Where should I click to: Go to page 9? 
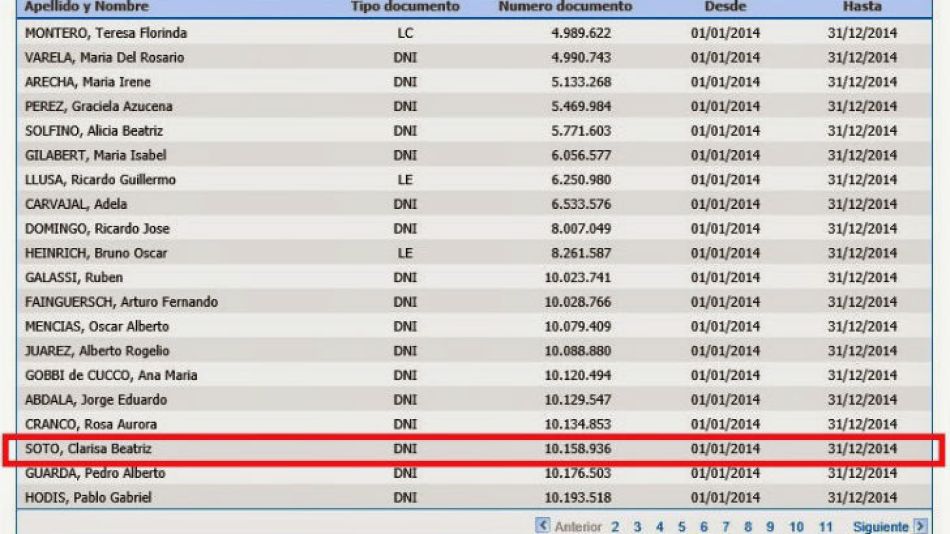coord(770,527)
